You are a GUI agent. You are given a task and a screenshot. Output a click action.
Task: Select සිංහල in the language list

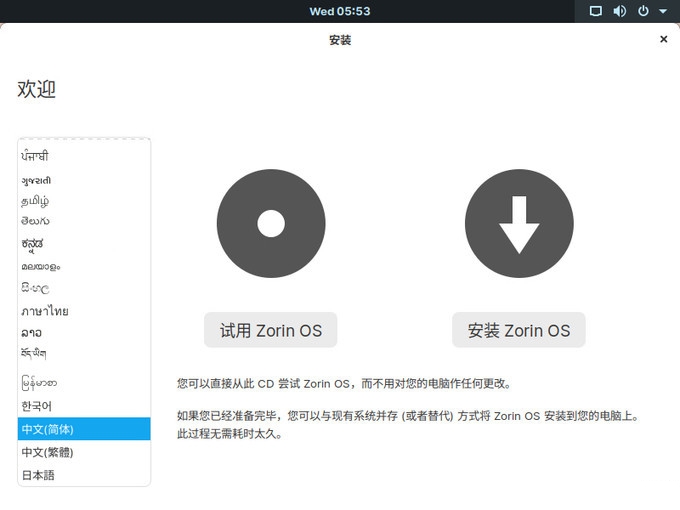84,288
